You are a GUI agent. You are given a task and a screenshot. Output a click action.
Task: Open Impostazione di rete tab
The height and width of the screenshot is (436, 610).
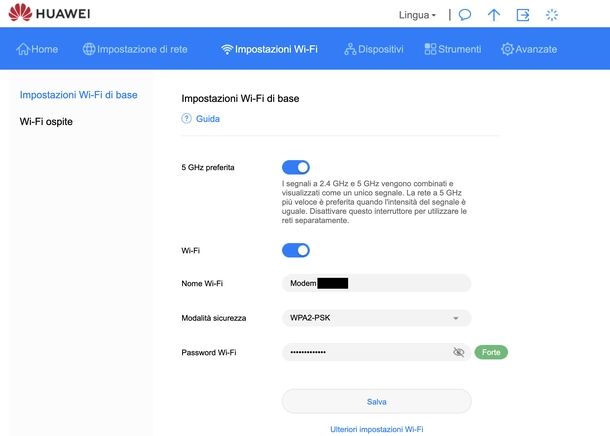[x=135, y=49]
